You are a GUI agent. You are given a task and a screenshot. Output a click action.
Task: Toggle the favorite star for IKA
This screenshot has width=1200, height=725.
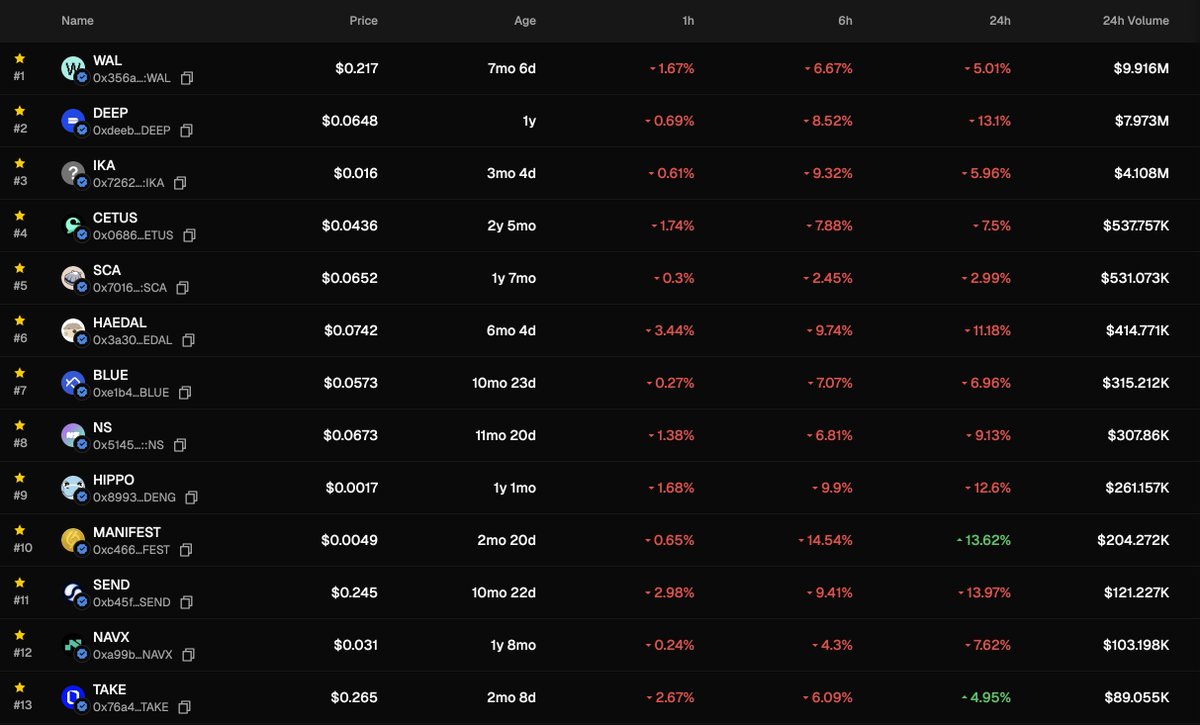pyautogui.click(x=20, y=164)
